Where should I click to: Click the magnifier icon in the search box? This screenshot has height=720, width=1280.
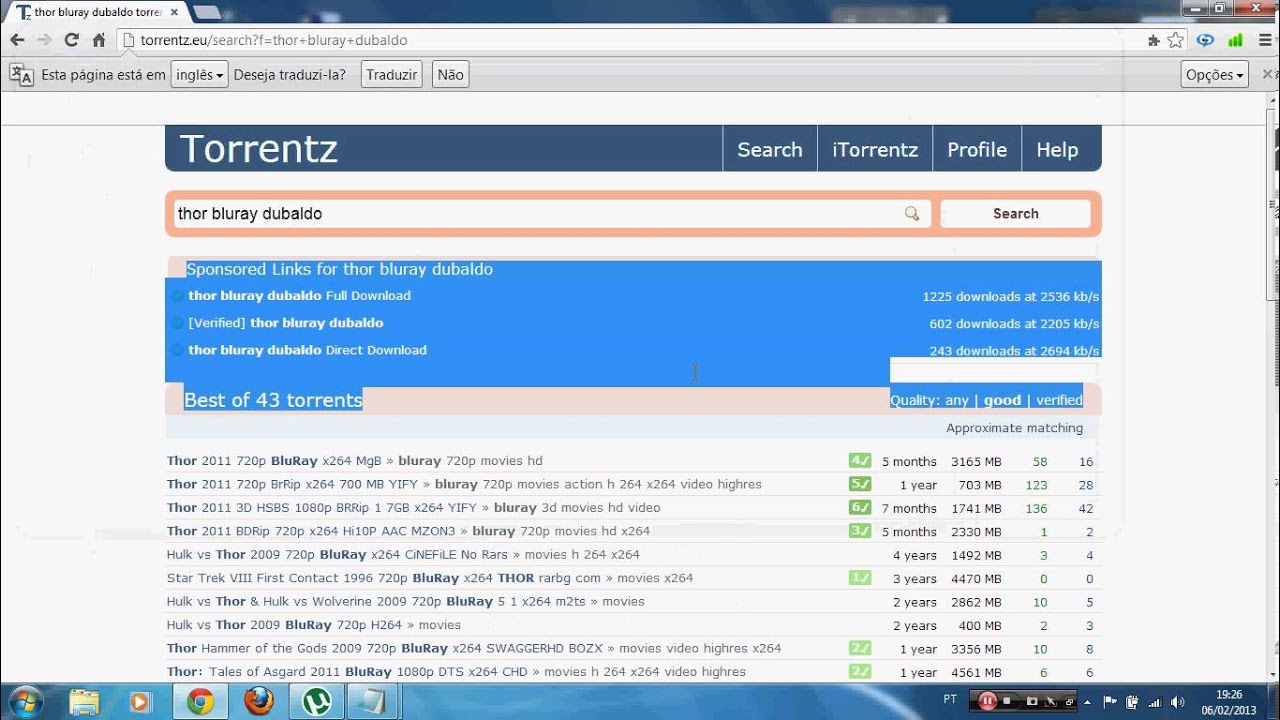click(x=912, y=214)
